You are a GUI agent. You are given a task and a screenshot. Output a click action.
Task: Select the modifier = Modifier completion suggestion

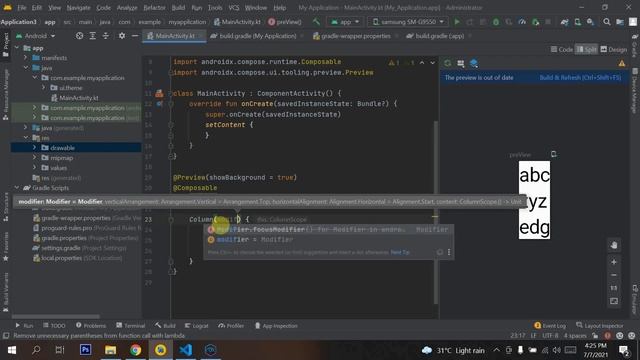tap(328, 240)
